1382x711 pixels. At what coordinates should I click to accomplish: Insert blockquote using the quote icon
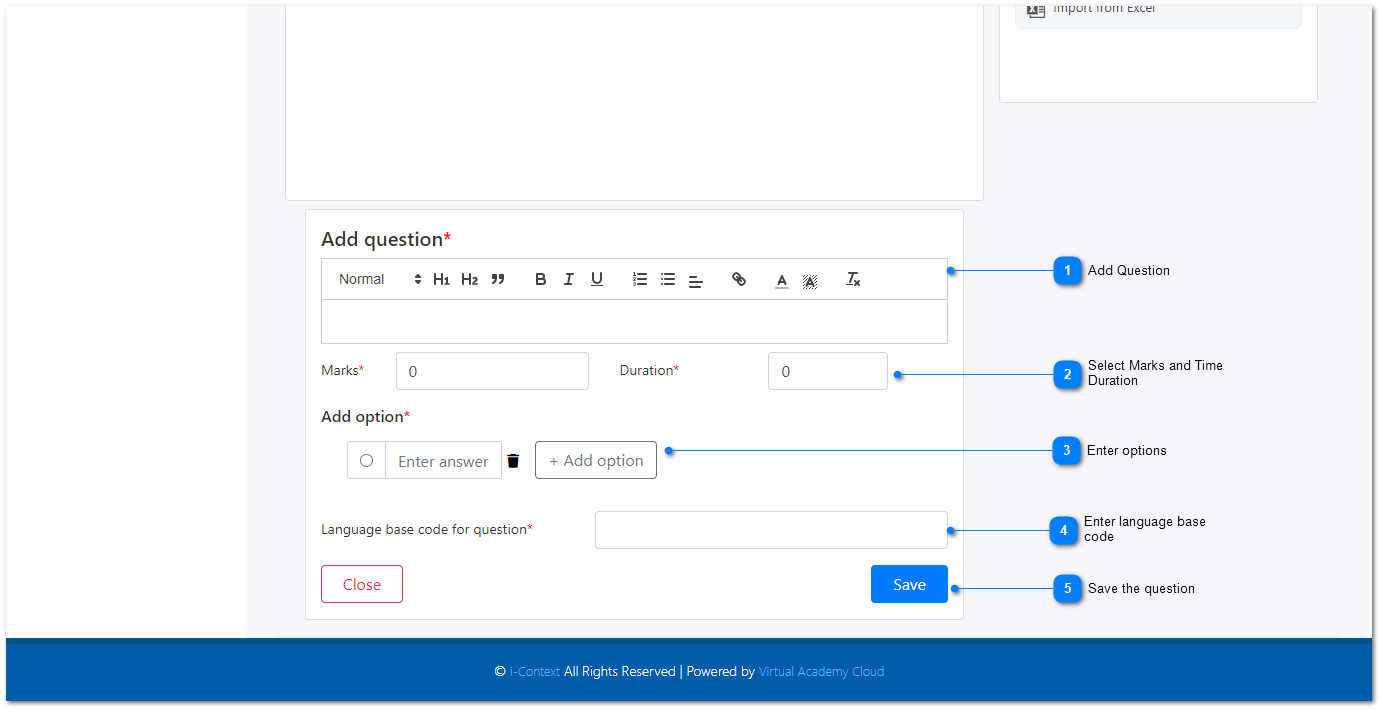tap(498, 280)
